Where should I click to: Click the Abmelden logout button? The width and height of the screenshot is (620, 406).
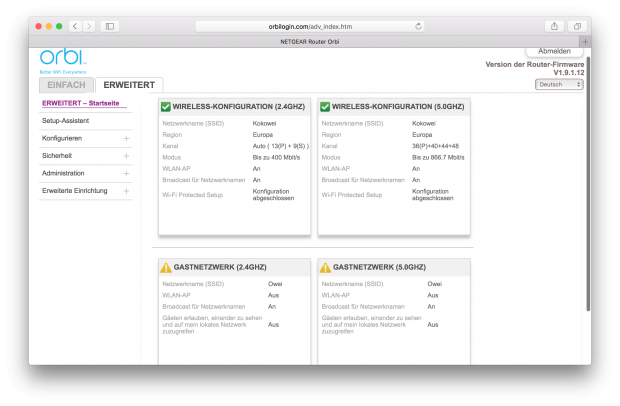[x=554, y=51]
